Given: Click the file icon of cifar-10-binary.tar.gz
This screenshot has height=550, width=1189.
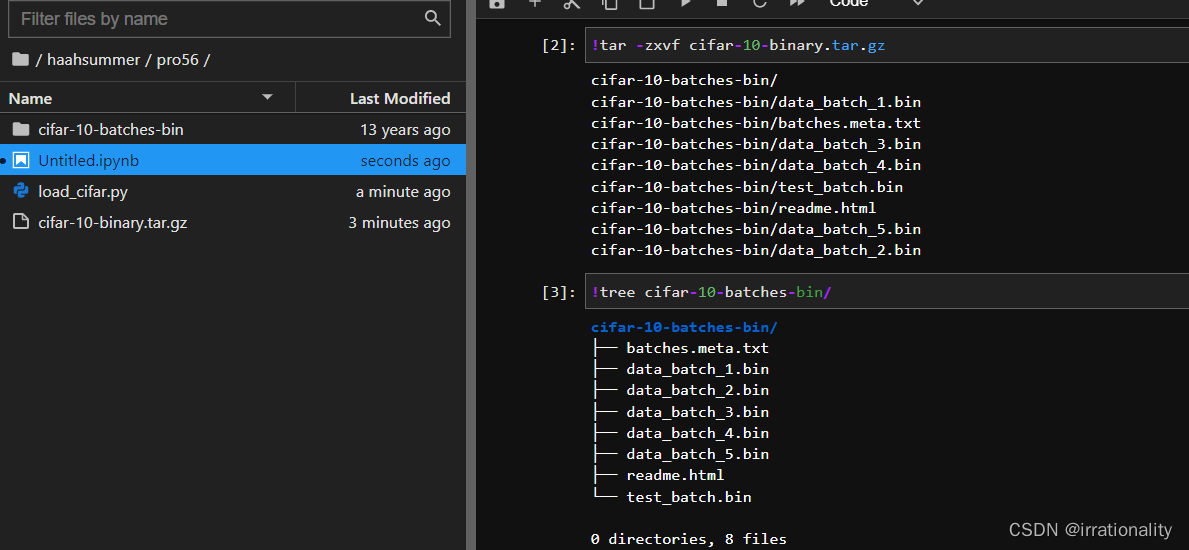Looking at the screenshot, I should [x=21, y=222].
